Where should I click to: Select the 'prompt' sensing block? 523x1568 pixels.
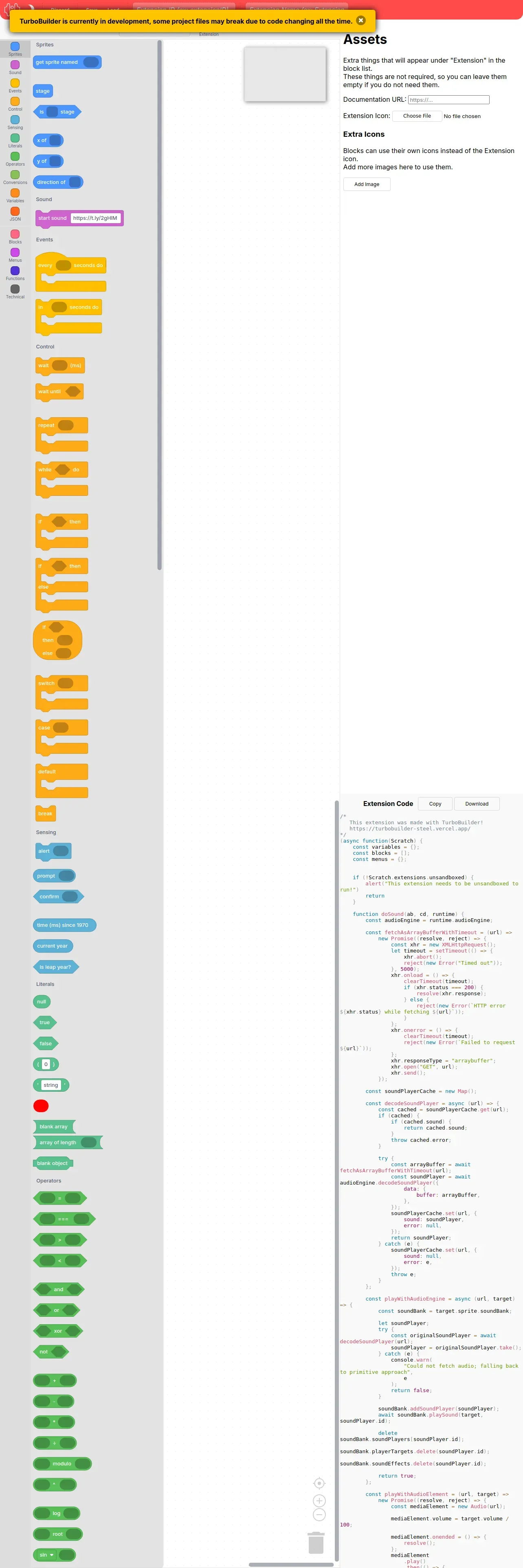(x=54, y=875)
